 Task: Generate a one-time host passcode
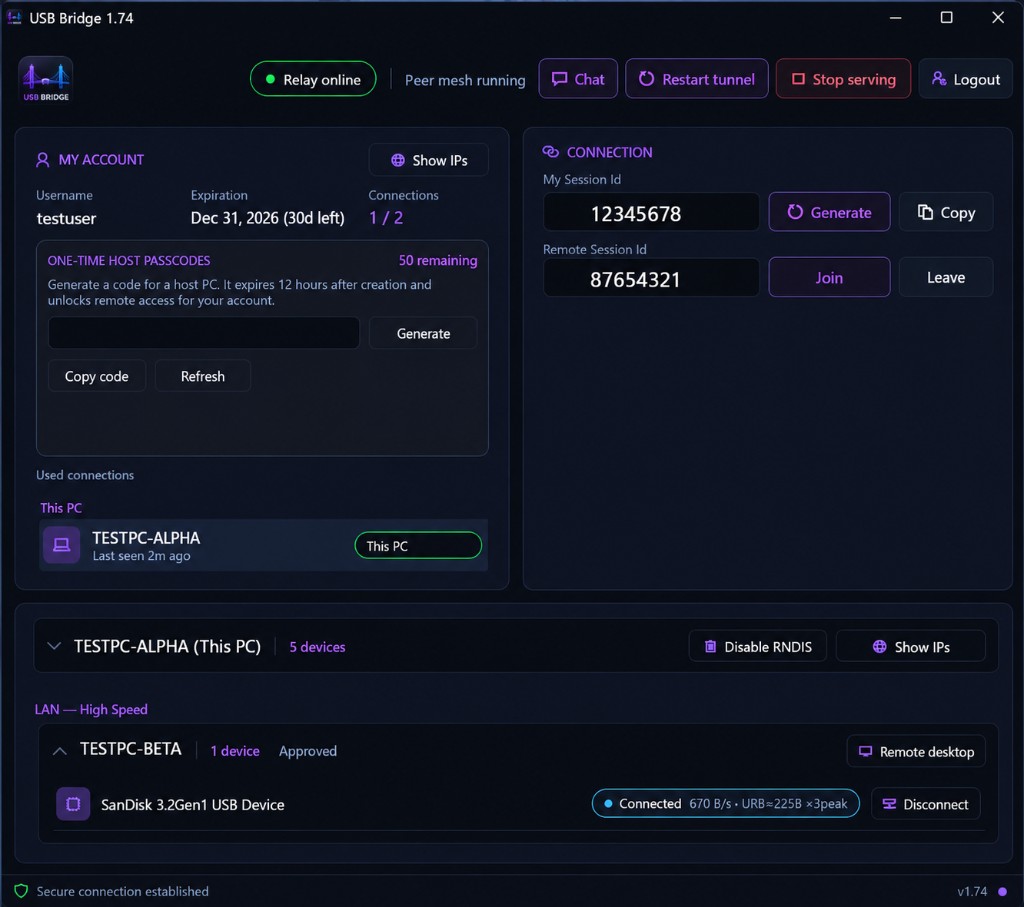[423, 333]
